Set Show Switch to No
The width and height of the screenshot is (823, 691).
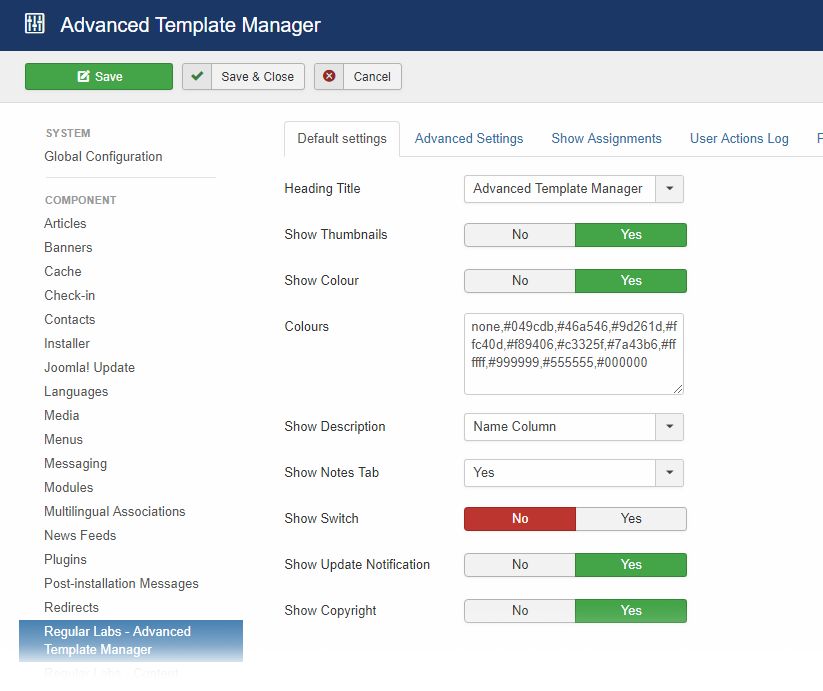tap(520, 519)
